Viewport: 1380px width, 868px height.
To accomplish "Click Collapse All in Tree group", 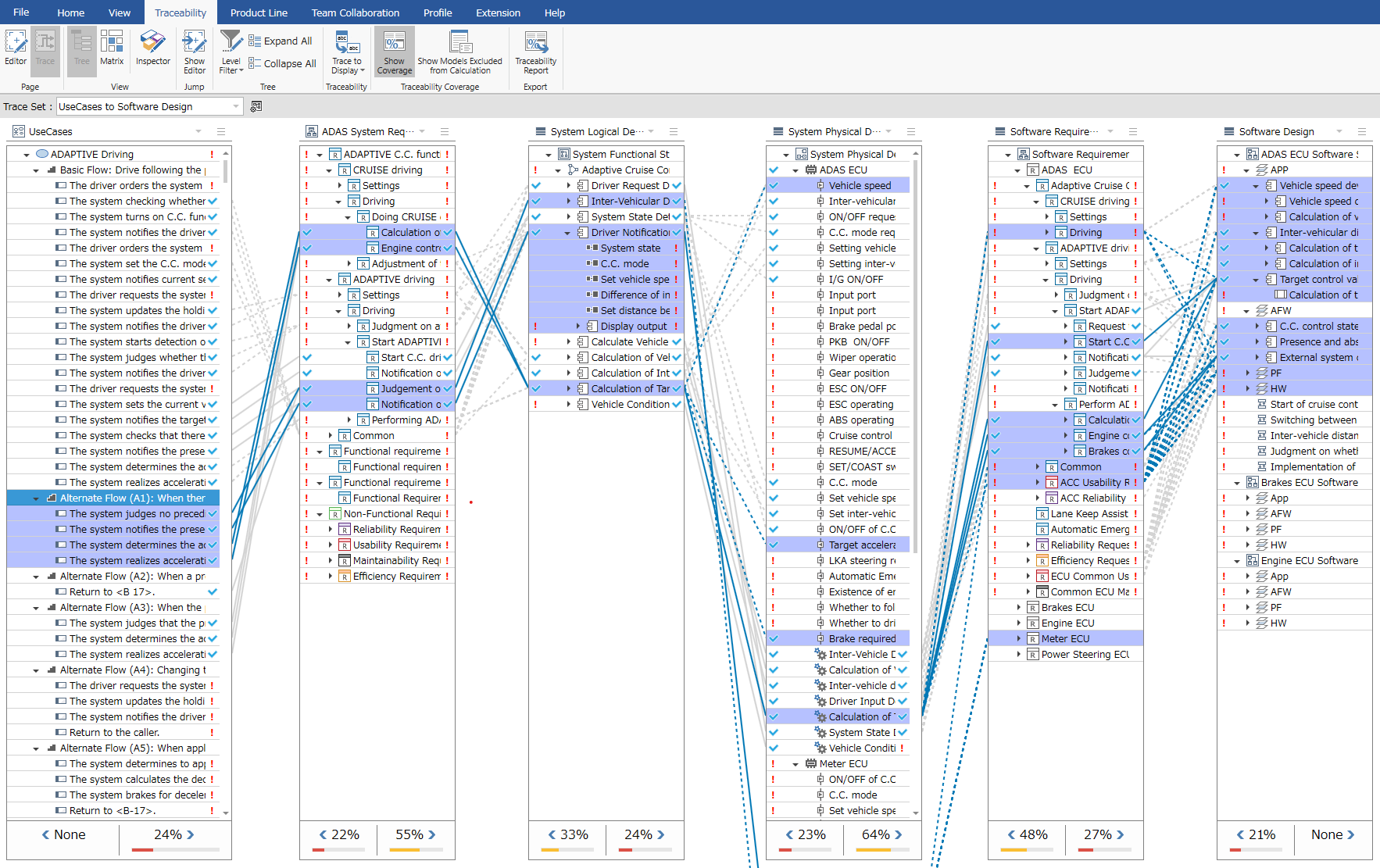I will (282, 64).
